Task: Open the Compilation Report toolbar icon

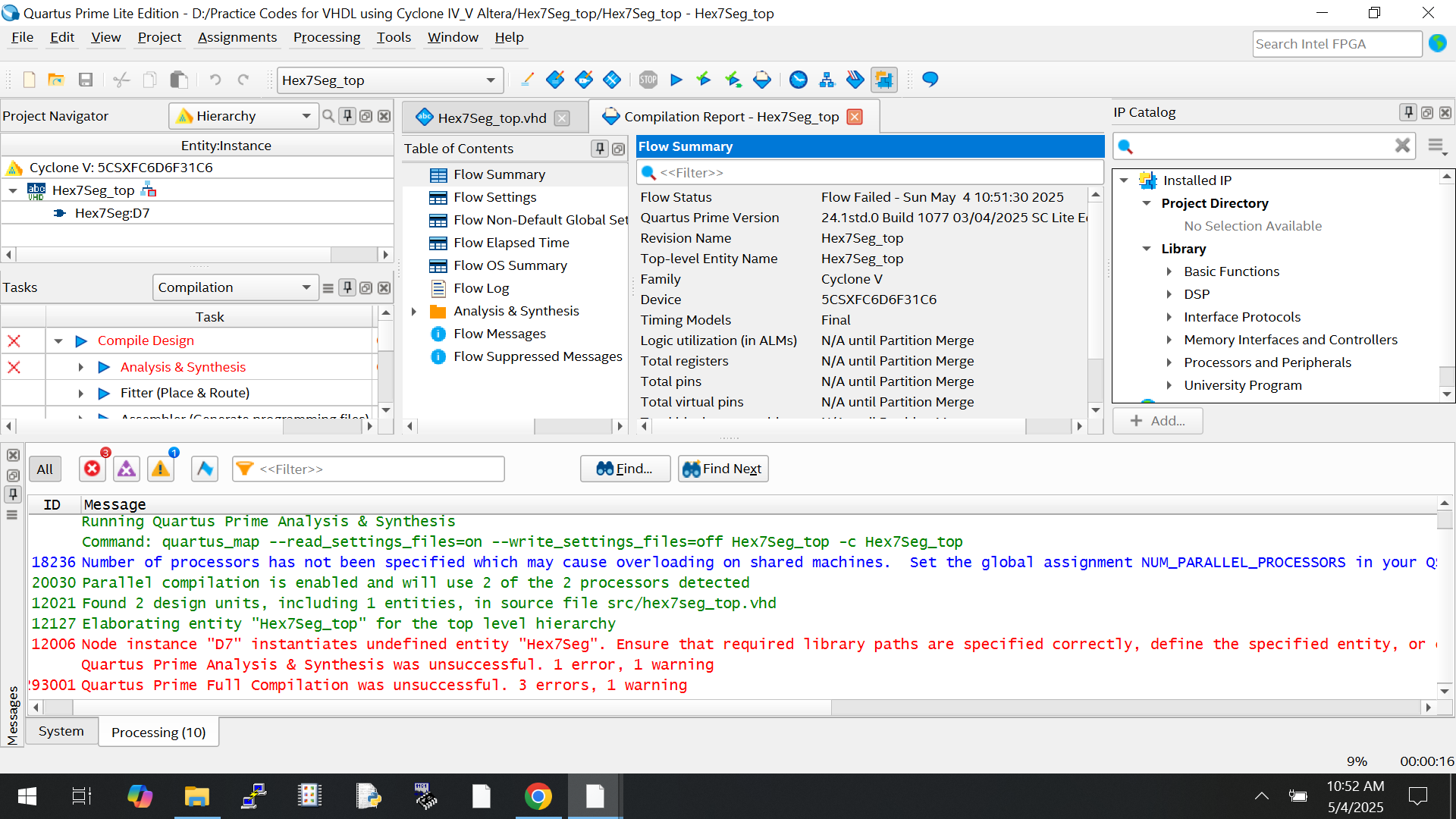Action: tap(762, 80)
